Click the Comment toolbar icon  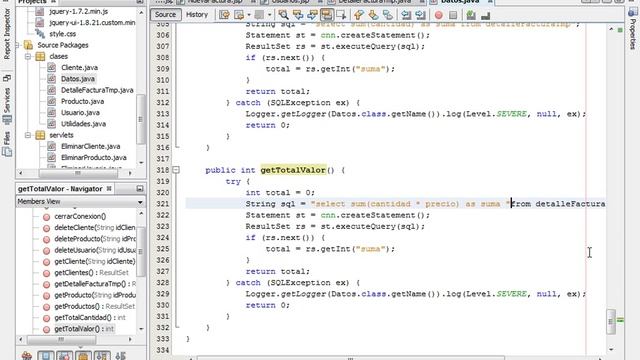tap(471, 15)
